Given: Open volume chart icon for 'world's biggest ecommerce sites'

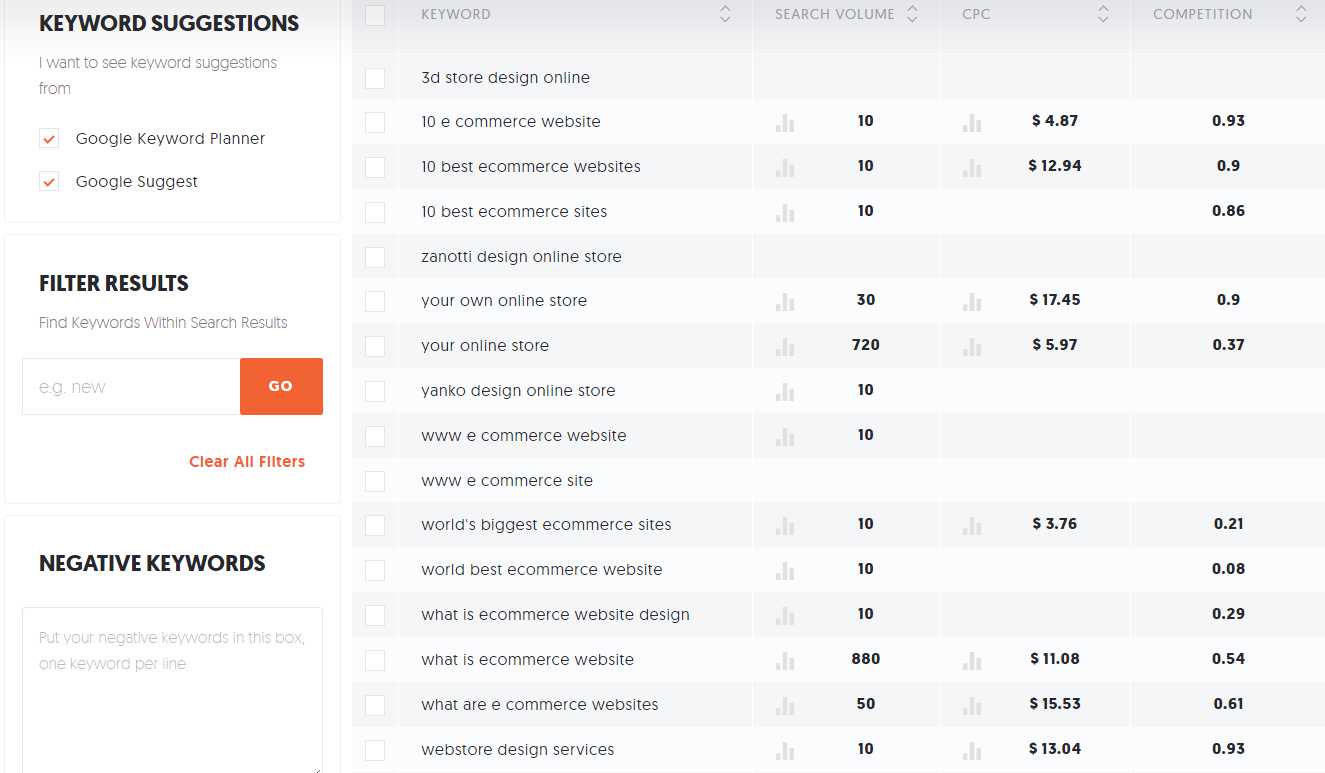Looking at the screenshot, I should point(785,525).
